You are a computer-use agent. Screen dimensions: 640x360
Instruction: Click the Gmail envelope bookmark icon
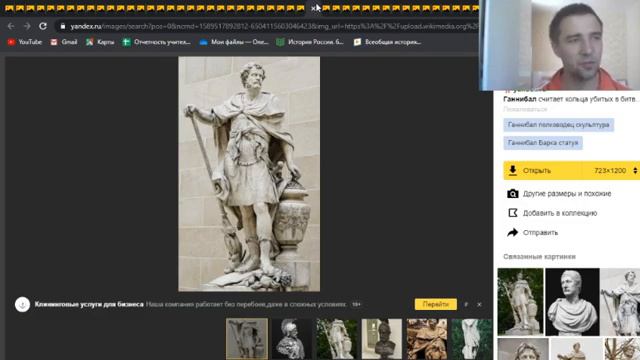54,42
